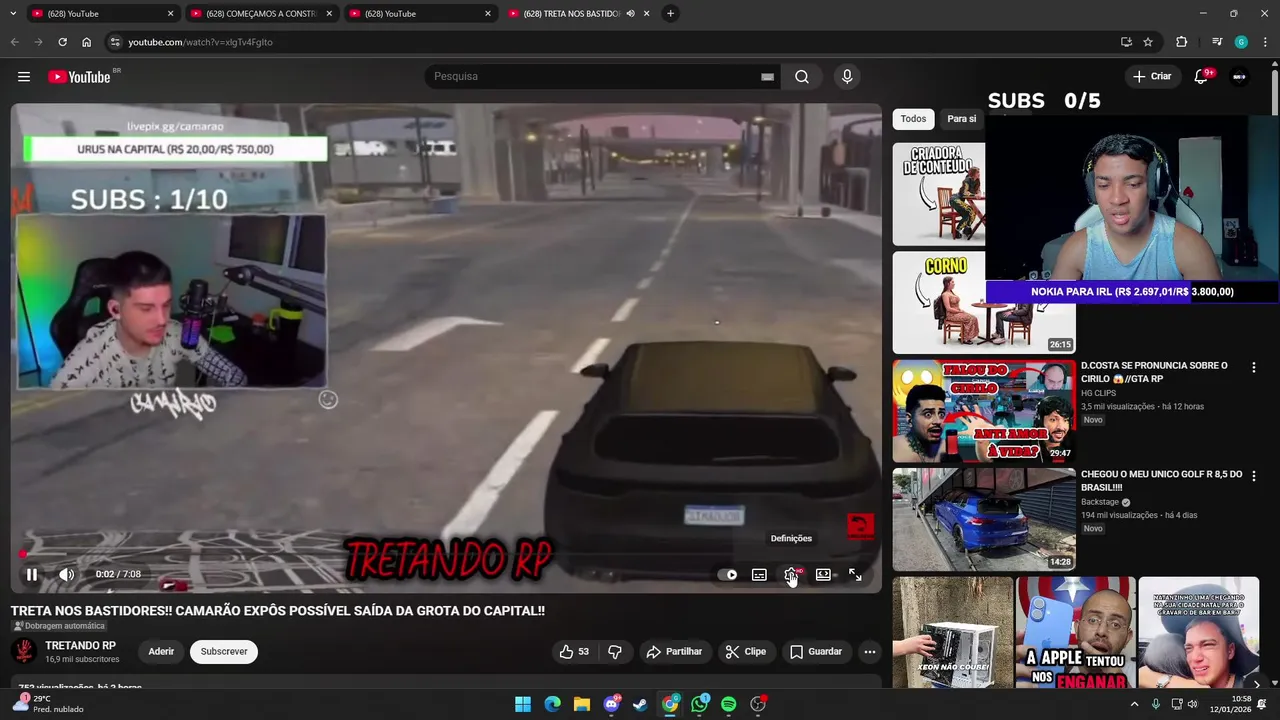The width and height of the screenshot is (1280, 720).
Task: Like the video with 53 likes
Action: [575, 652]
